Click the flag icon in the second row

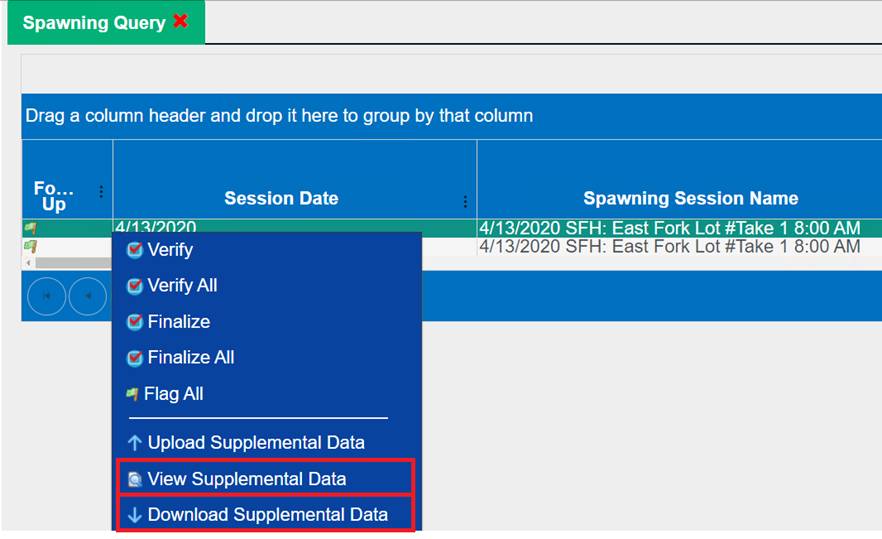(30, 246)
